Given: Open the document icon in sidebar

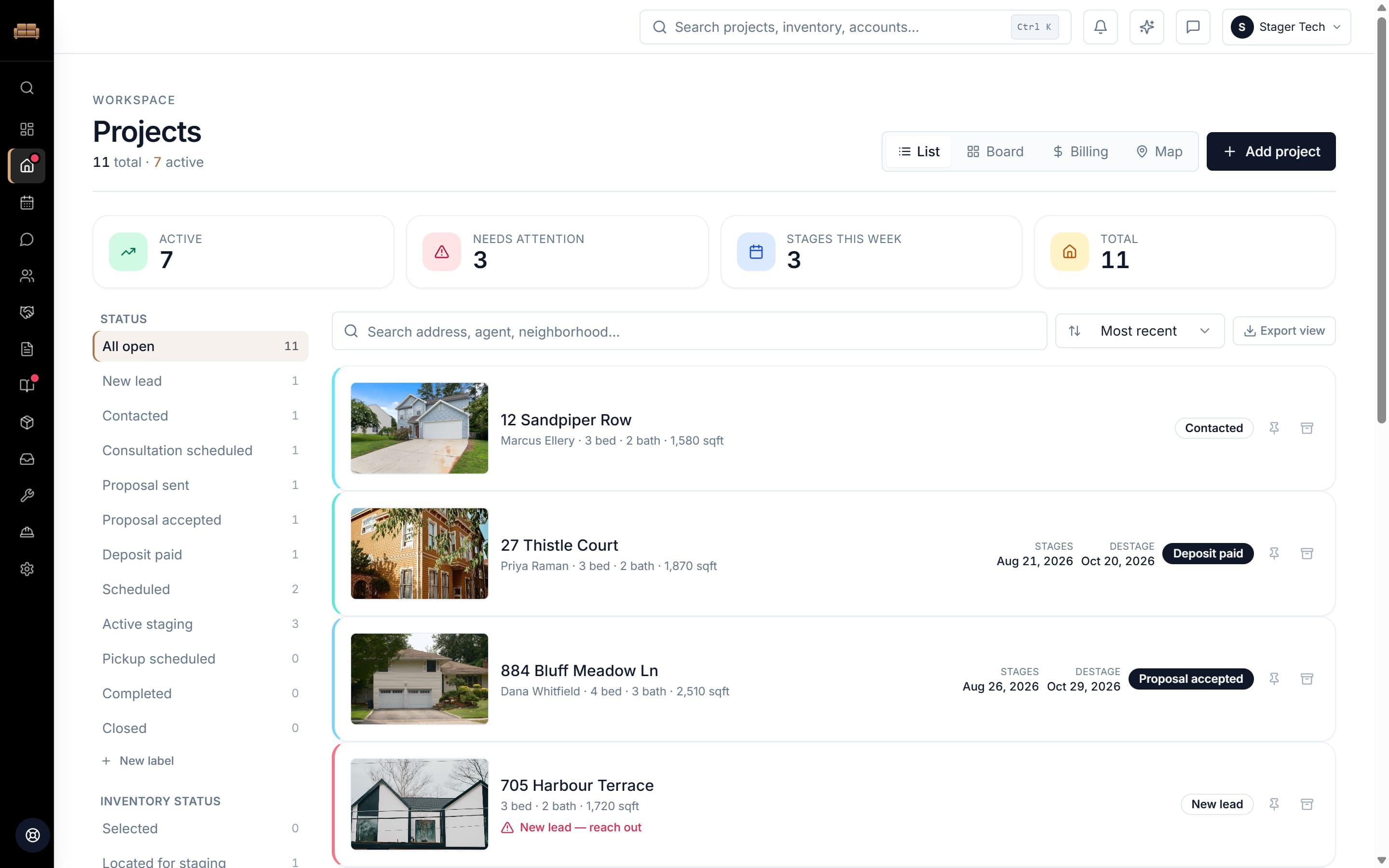Looking at the screenshot, I should pos(27,349).
